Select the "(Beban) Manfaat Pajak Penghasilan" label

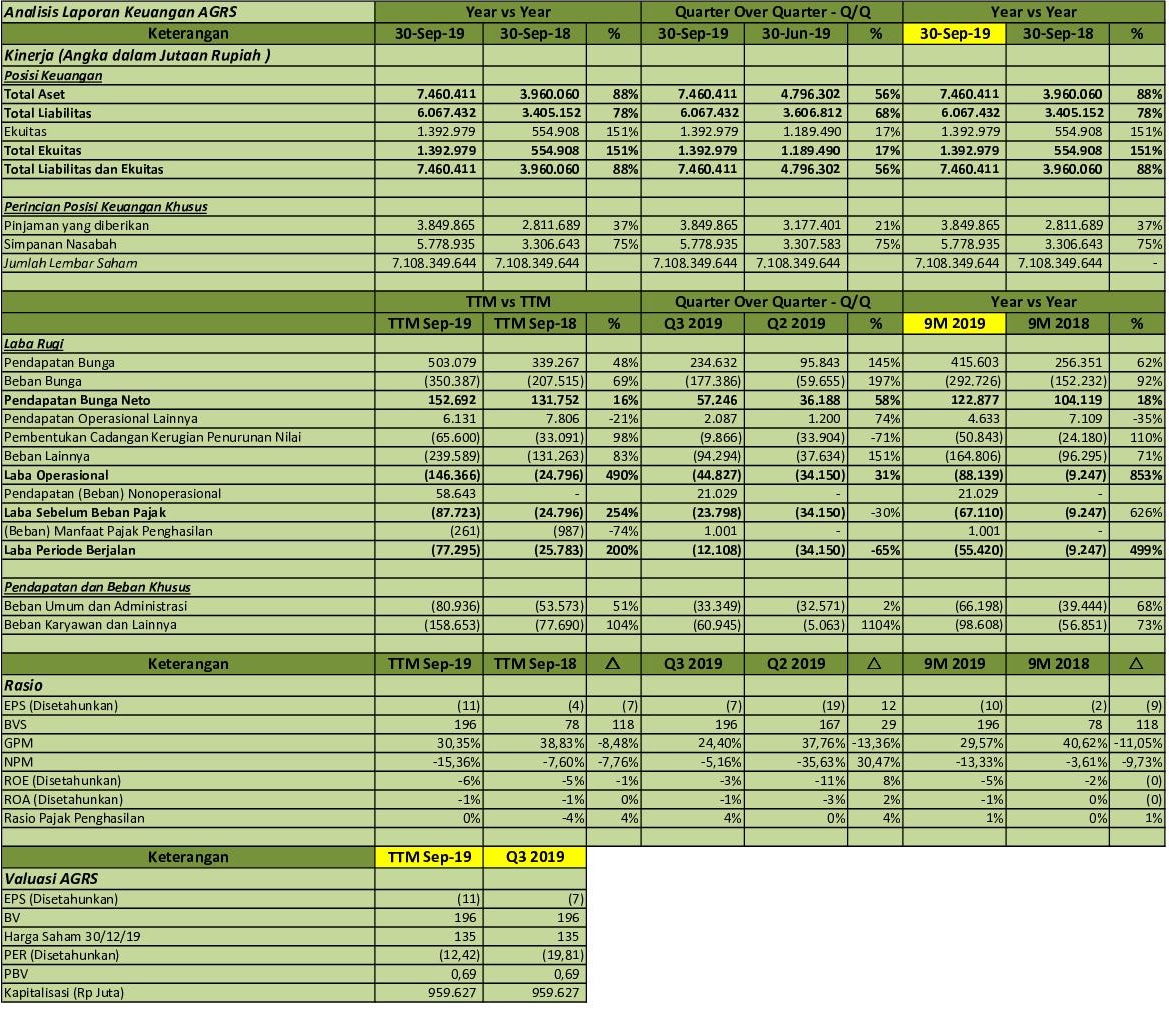click(108, 531)
